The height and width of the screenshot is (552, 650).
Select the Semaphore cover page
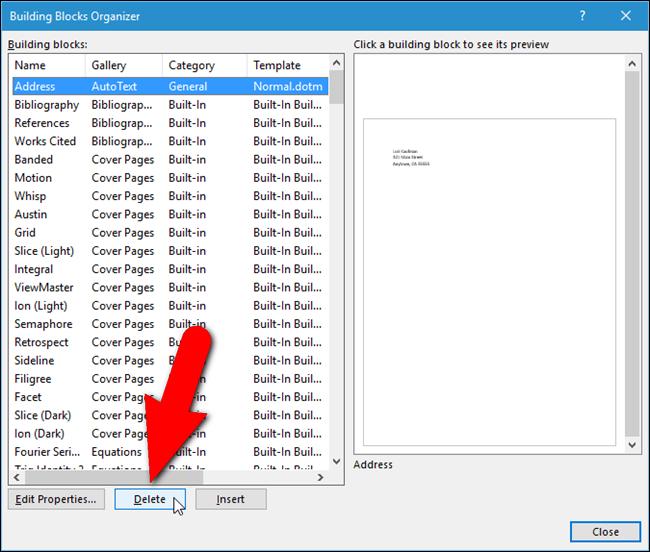tap(170, 323)
